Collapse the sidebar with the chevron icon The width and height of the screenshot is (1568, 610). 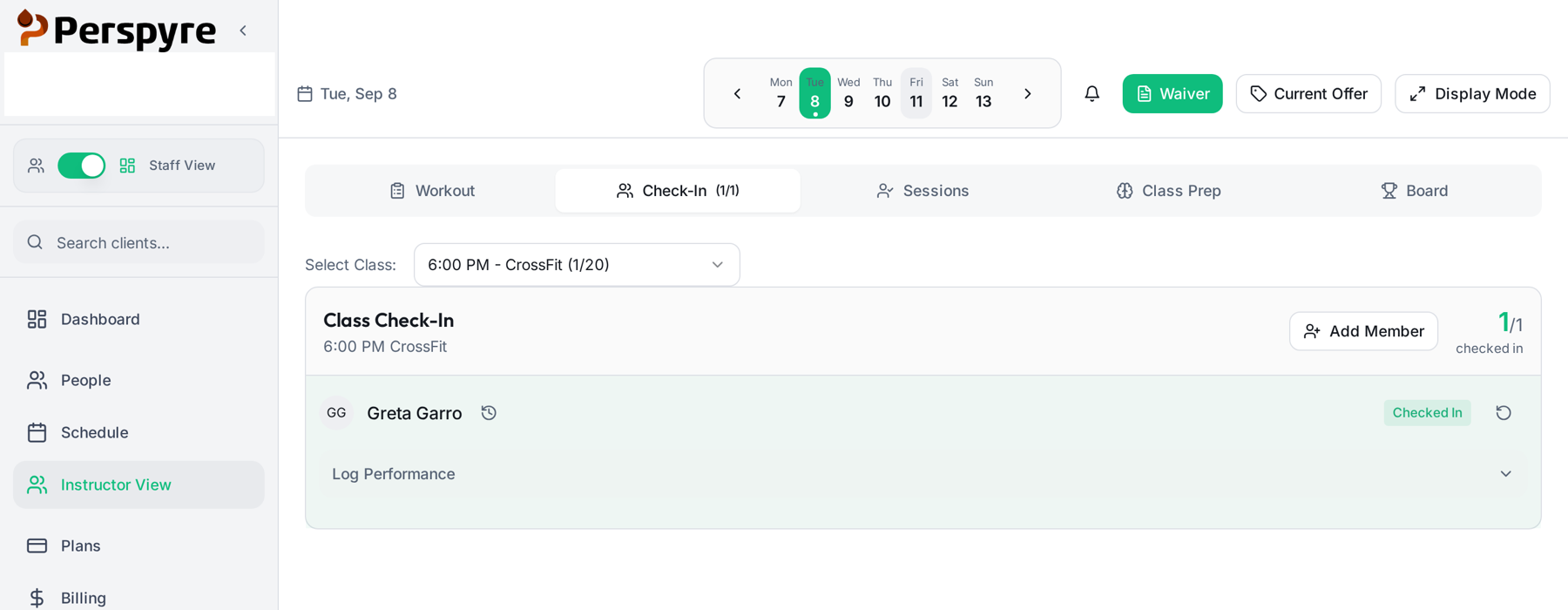click(x=243, y=30)
